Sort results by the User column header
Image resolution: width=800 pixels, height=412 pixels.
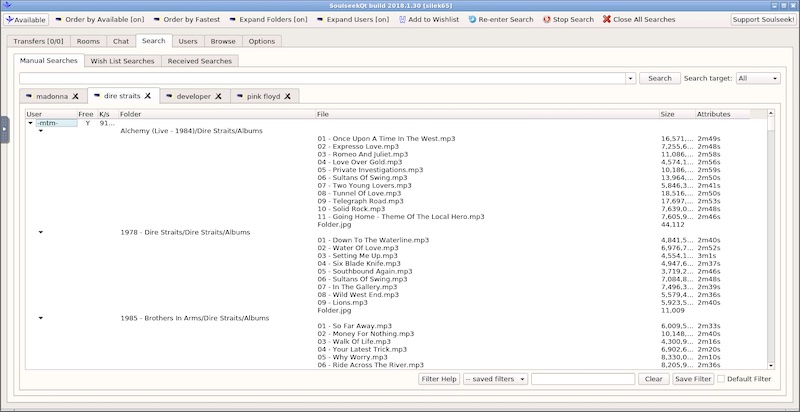click(x=51, y=114)
